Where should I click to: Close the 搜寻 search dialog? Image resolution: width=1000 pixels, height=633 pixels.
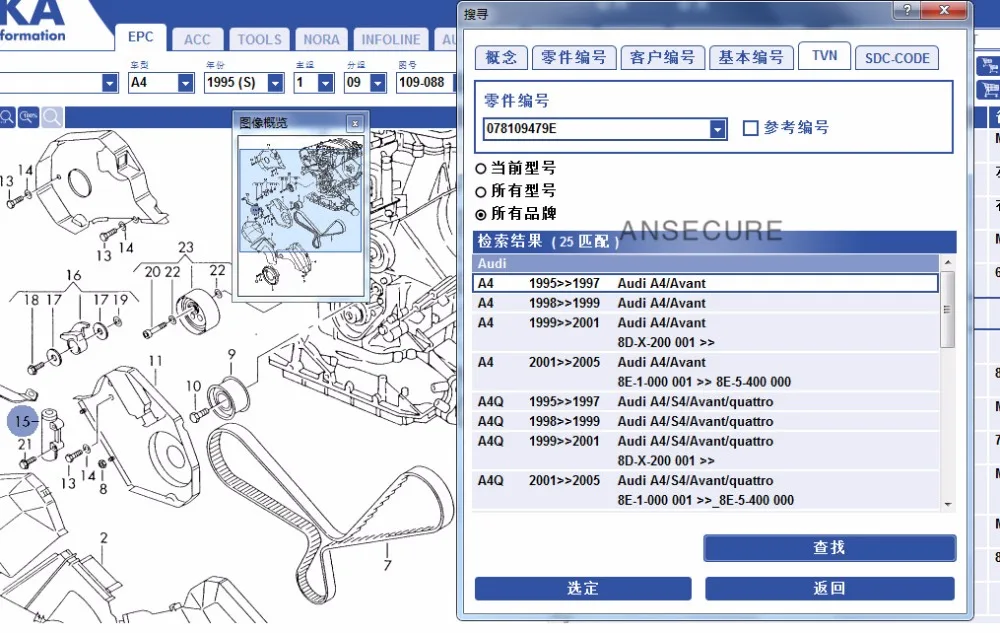(x=945, y=10)
